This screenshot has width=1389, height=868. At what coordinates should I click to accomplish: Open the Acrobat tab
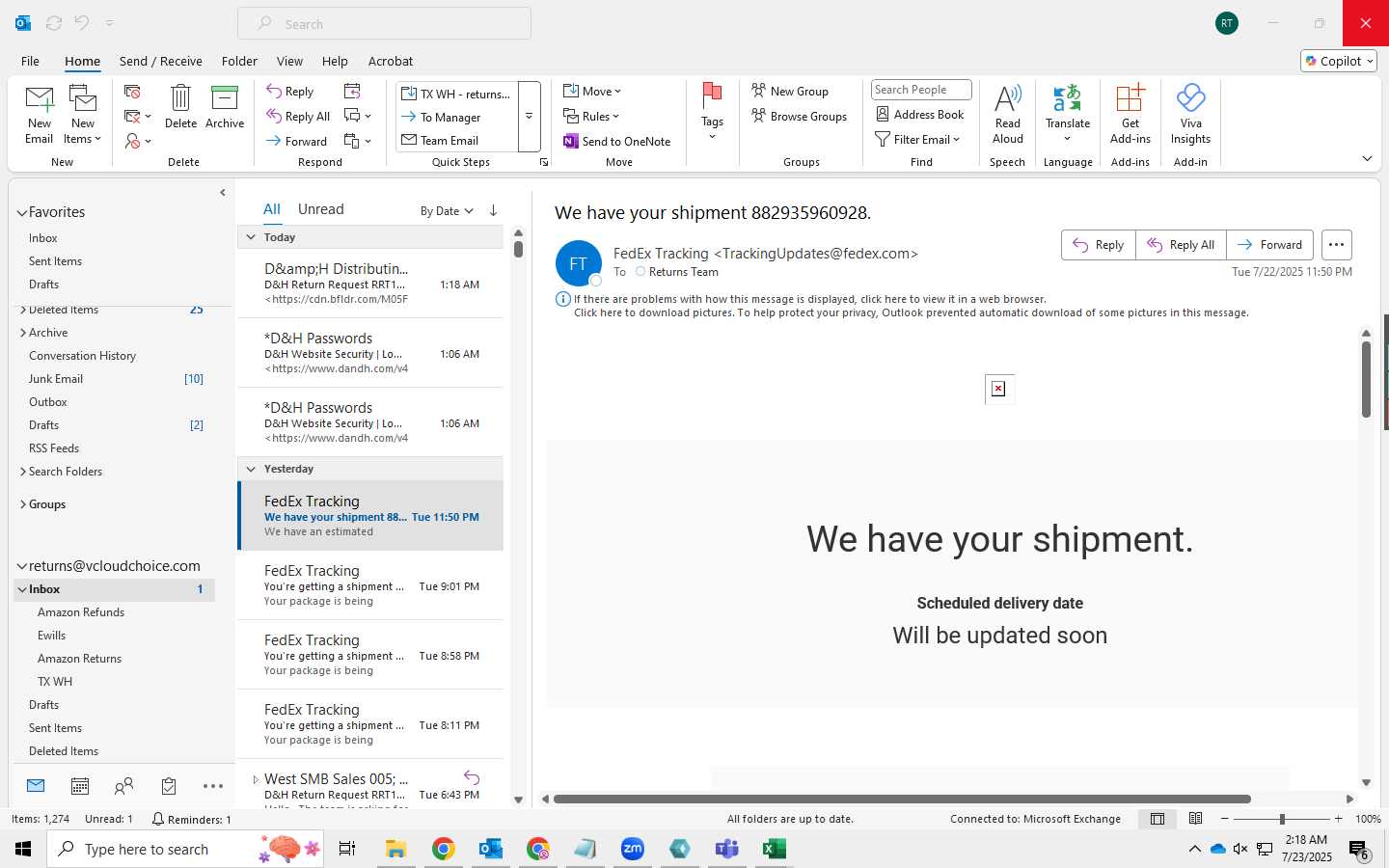click(x=391, y=61)
